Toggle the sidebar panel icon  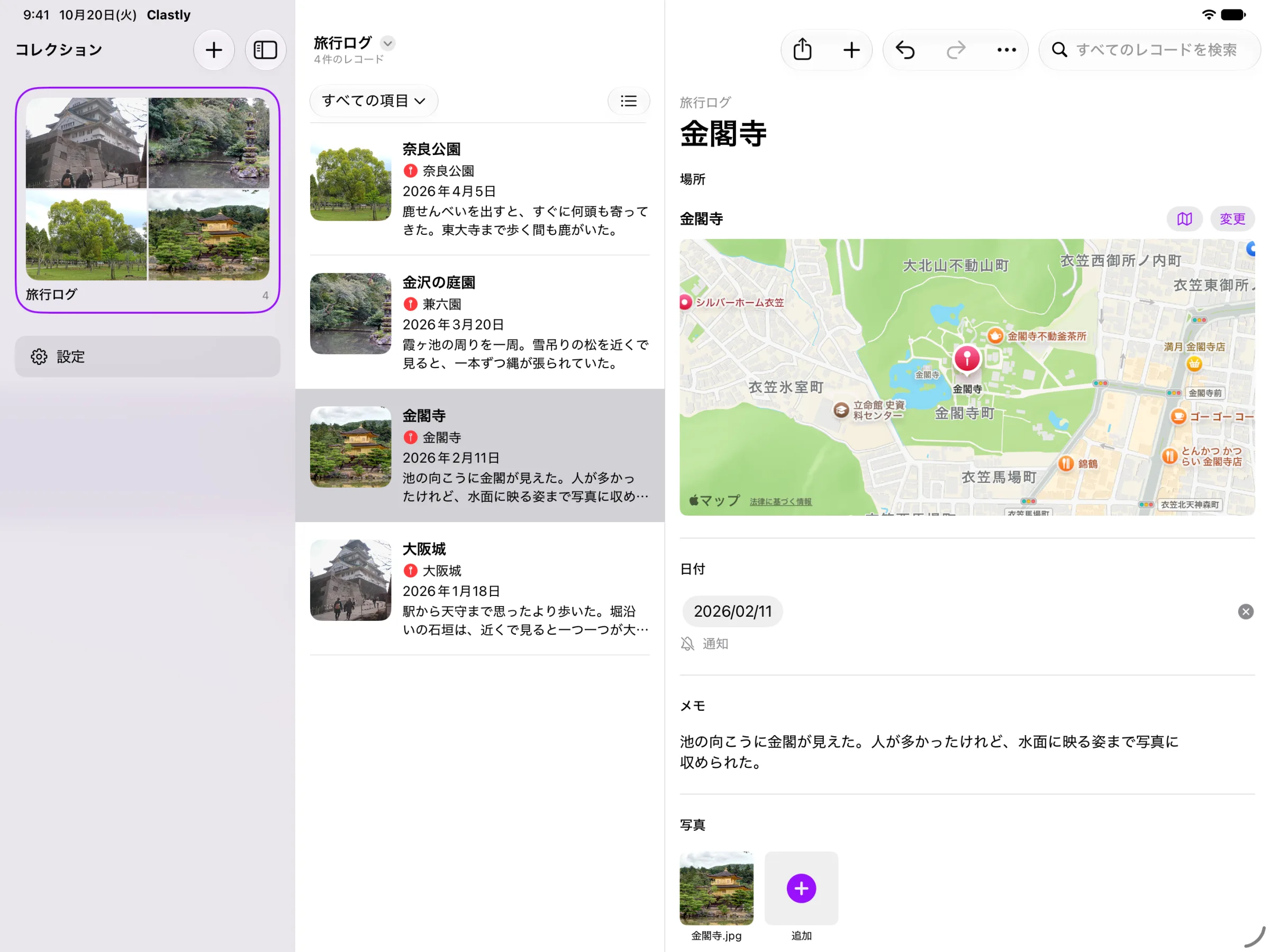(265, 50)
